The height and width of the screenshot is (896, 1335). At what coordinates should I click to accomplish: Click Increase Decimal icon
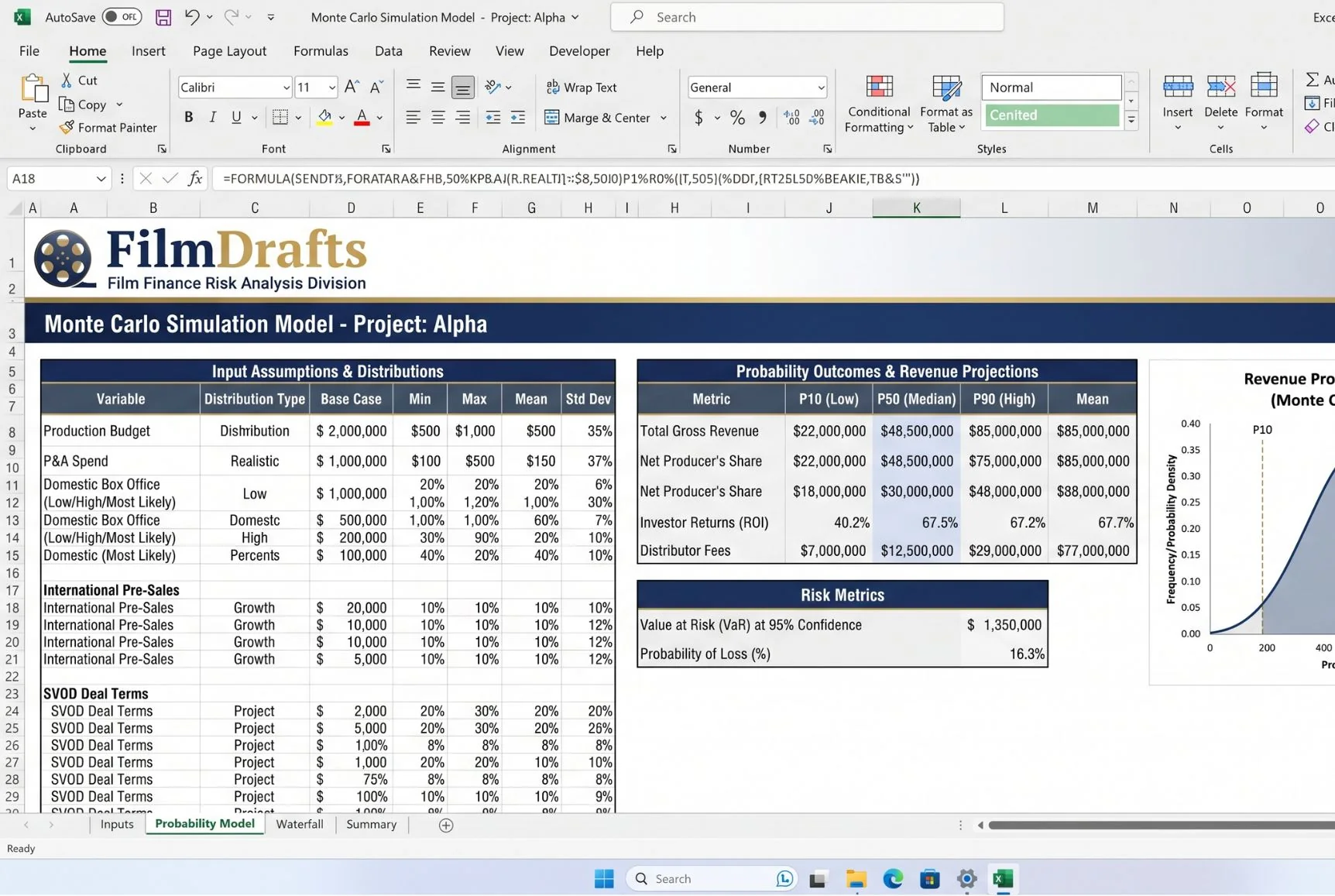pos(791,118)
